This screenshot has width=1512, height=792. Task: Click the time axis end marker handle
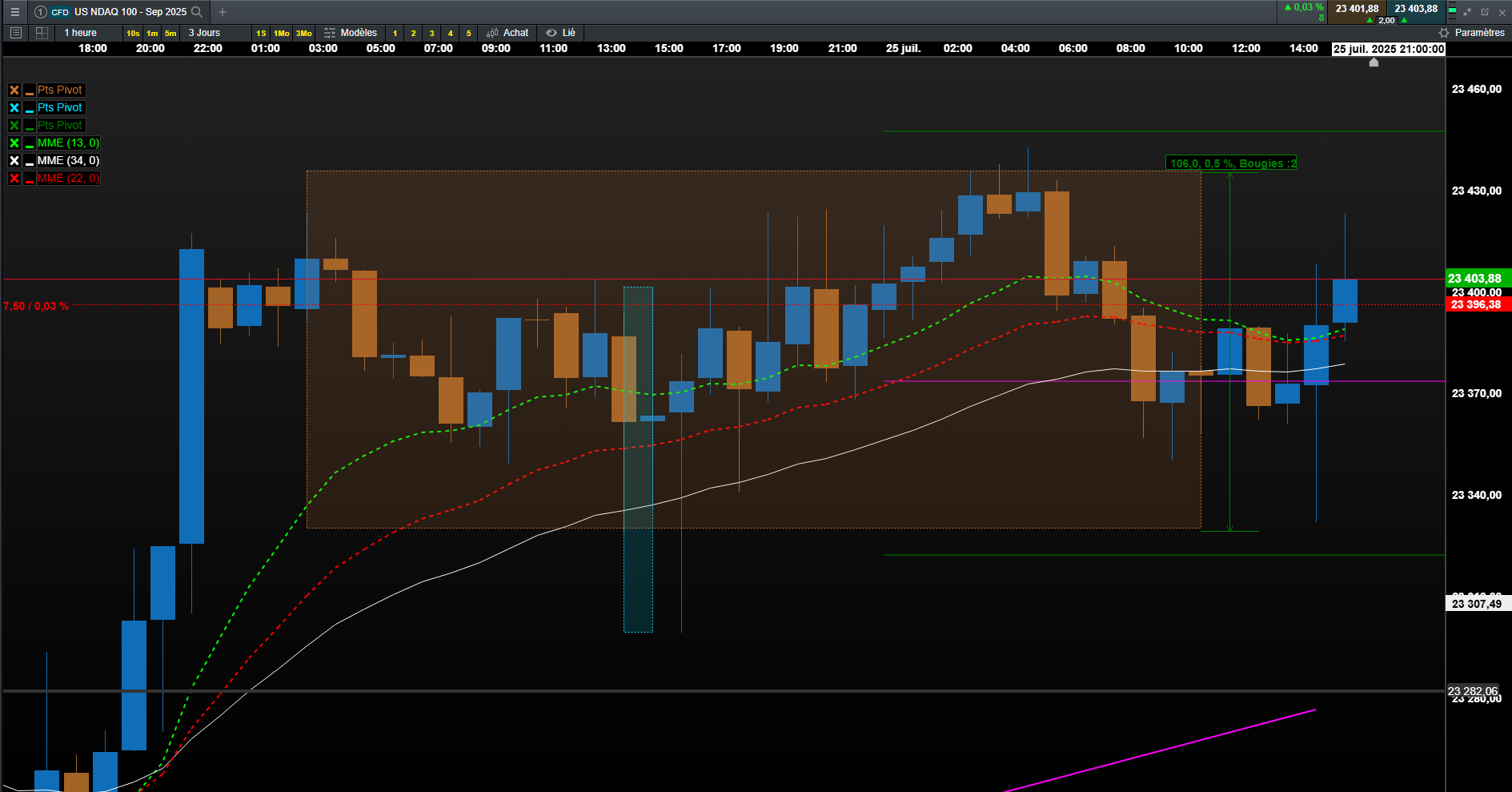pos(1374,62)
